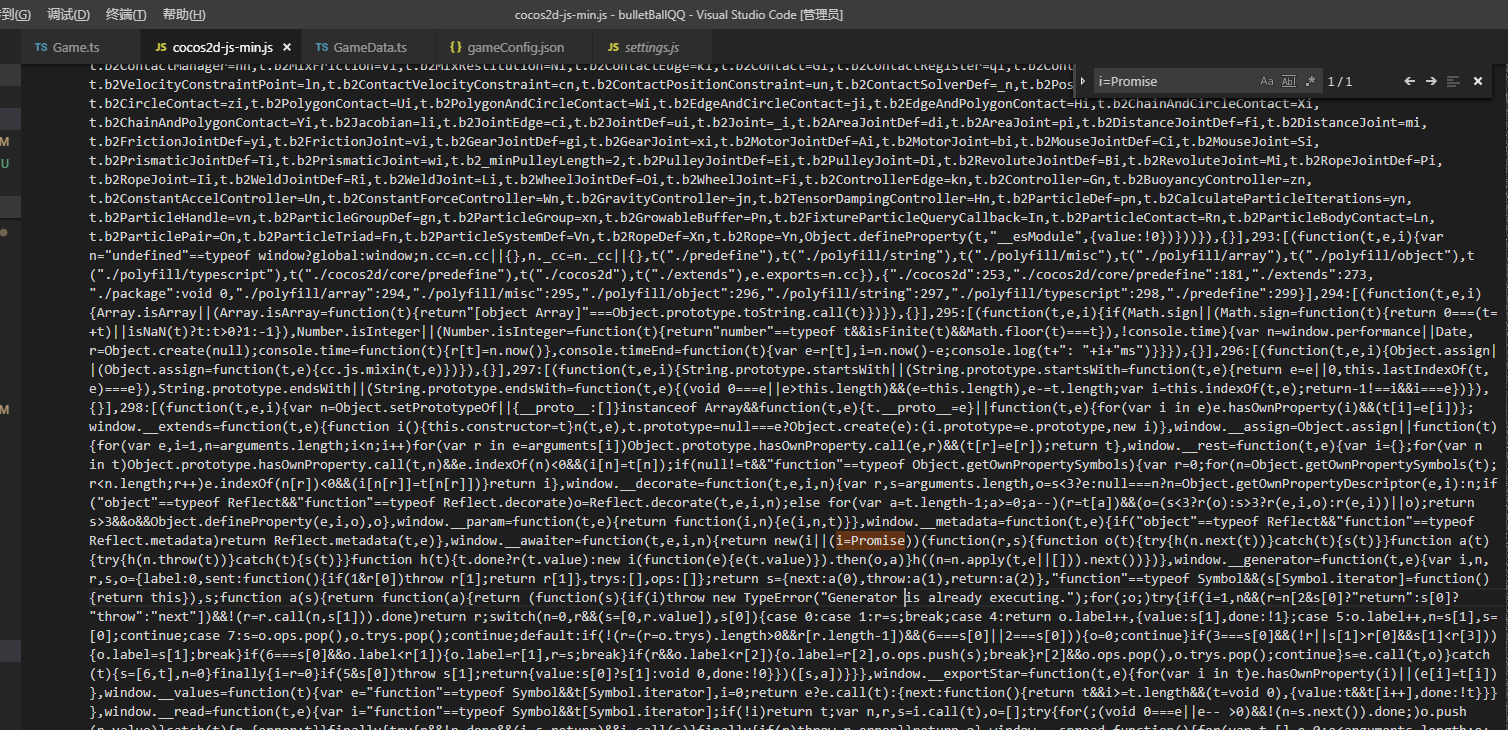Image resolution: width=1508 pixels, height=730 pixels.
Task: Click "window.__metadata" in the code
Action: tap(935, 520)
